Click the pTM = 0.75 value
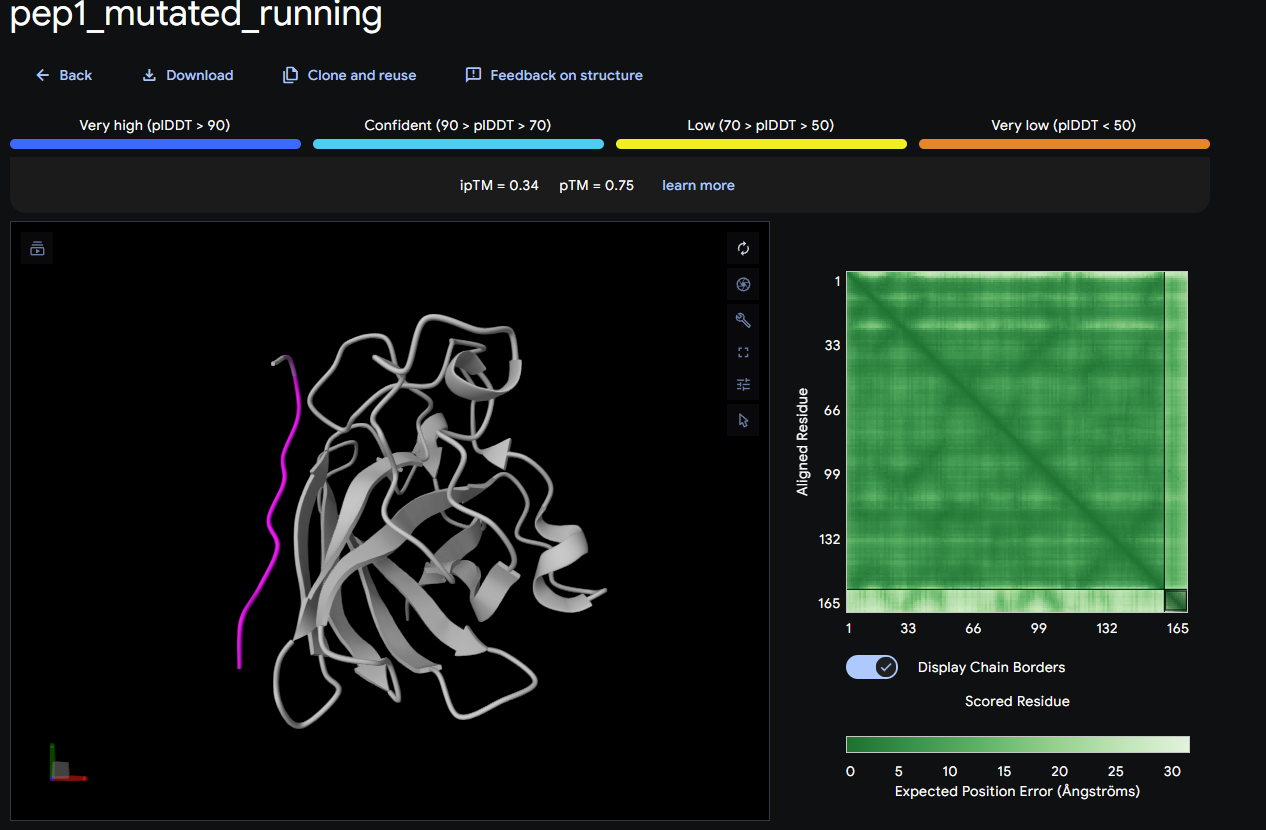This screenshot has height=830, width=1266. (596, 185)
